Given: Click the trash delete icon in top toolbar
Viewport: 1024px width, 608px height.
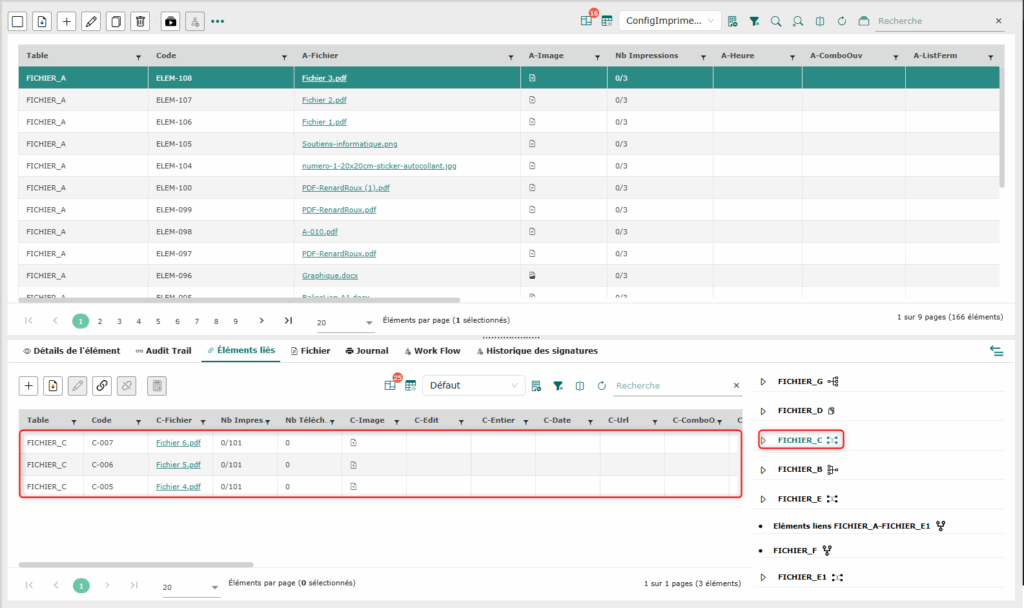Looking at the screenshot, I should click(141, 21).
